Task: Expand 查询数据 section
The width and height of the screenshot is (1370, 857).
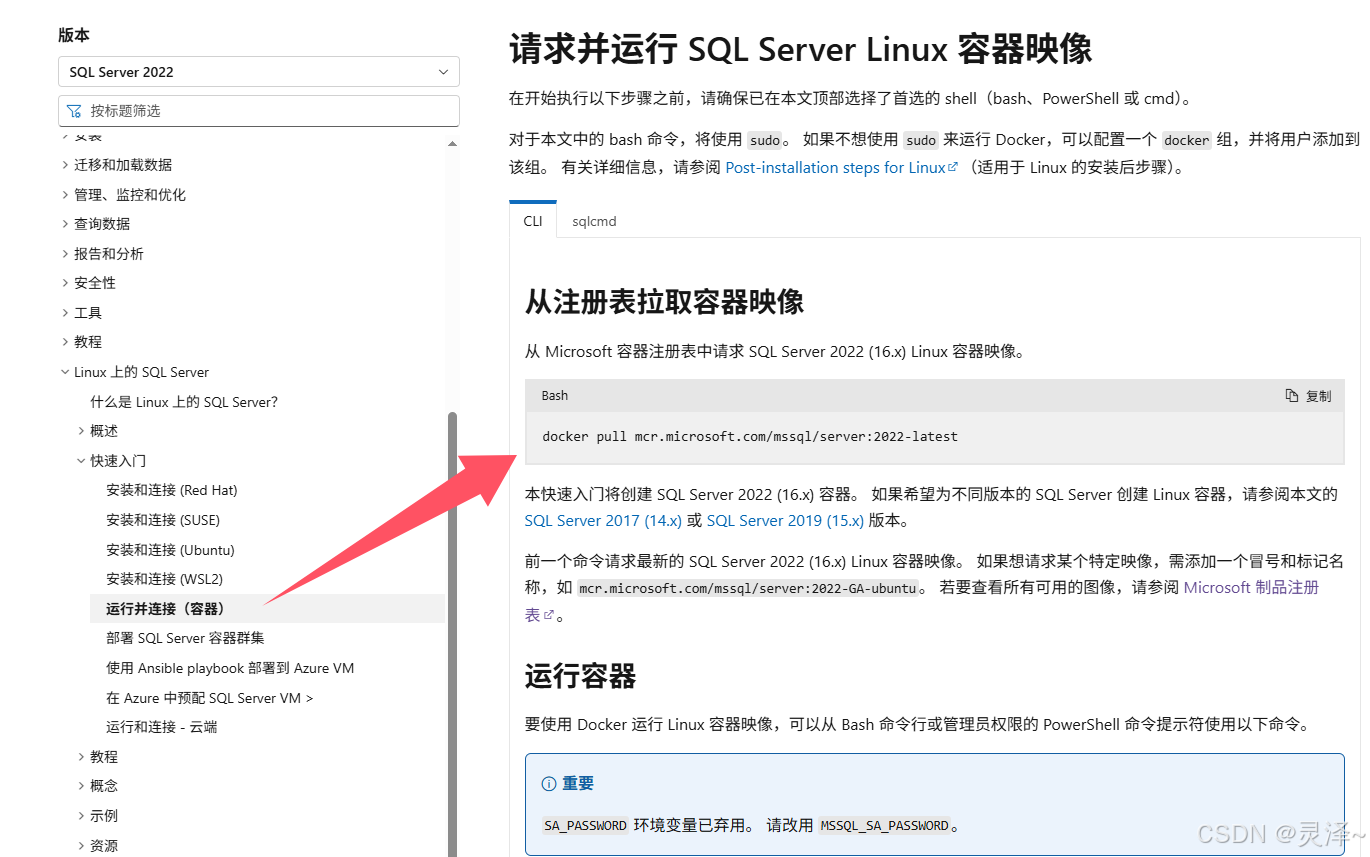Action: (102, 224)
